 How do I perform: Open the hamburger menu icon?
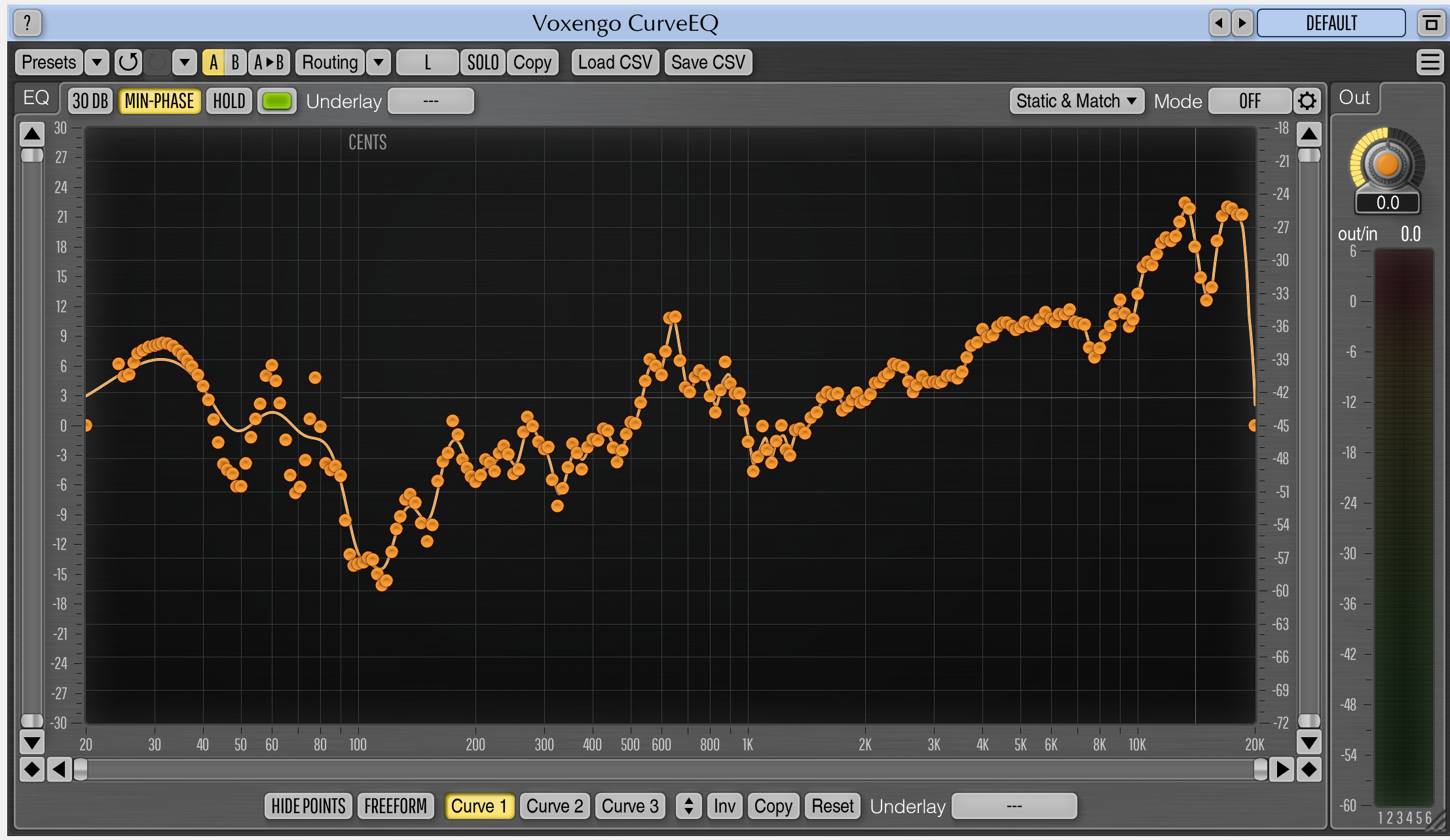(1430, 62)
